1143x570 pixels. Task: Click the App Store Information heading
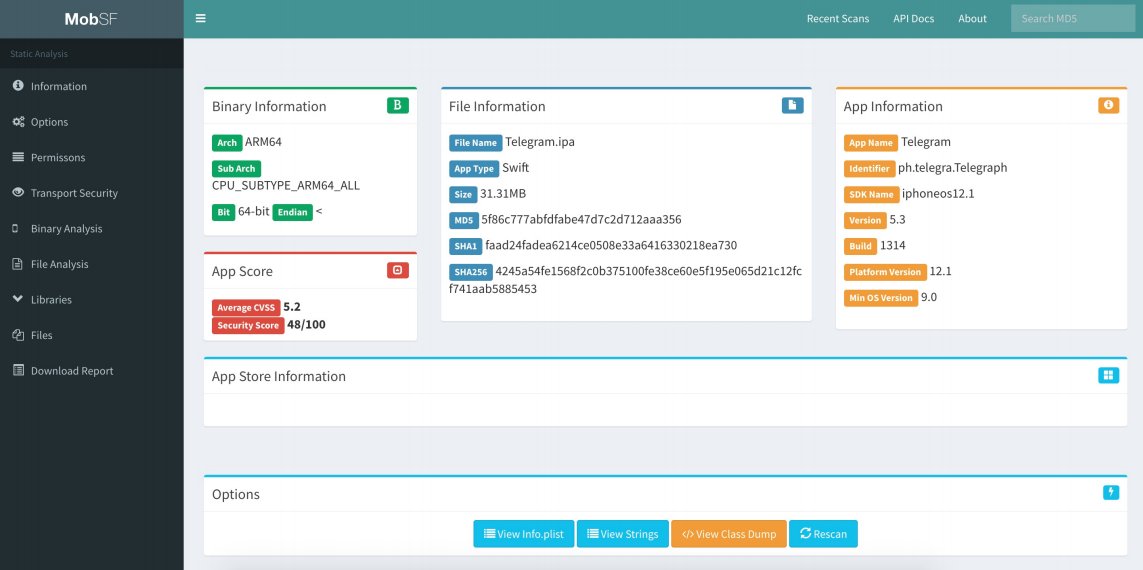tap(278, 376)
